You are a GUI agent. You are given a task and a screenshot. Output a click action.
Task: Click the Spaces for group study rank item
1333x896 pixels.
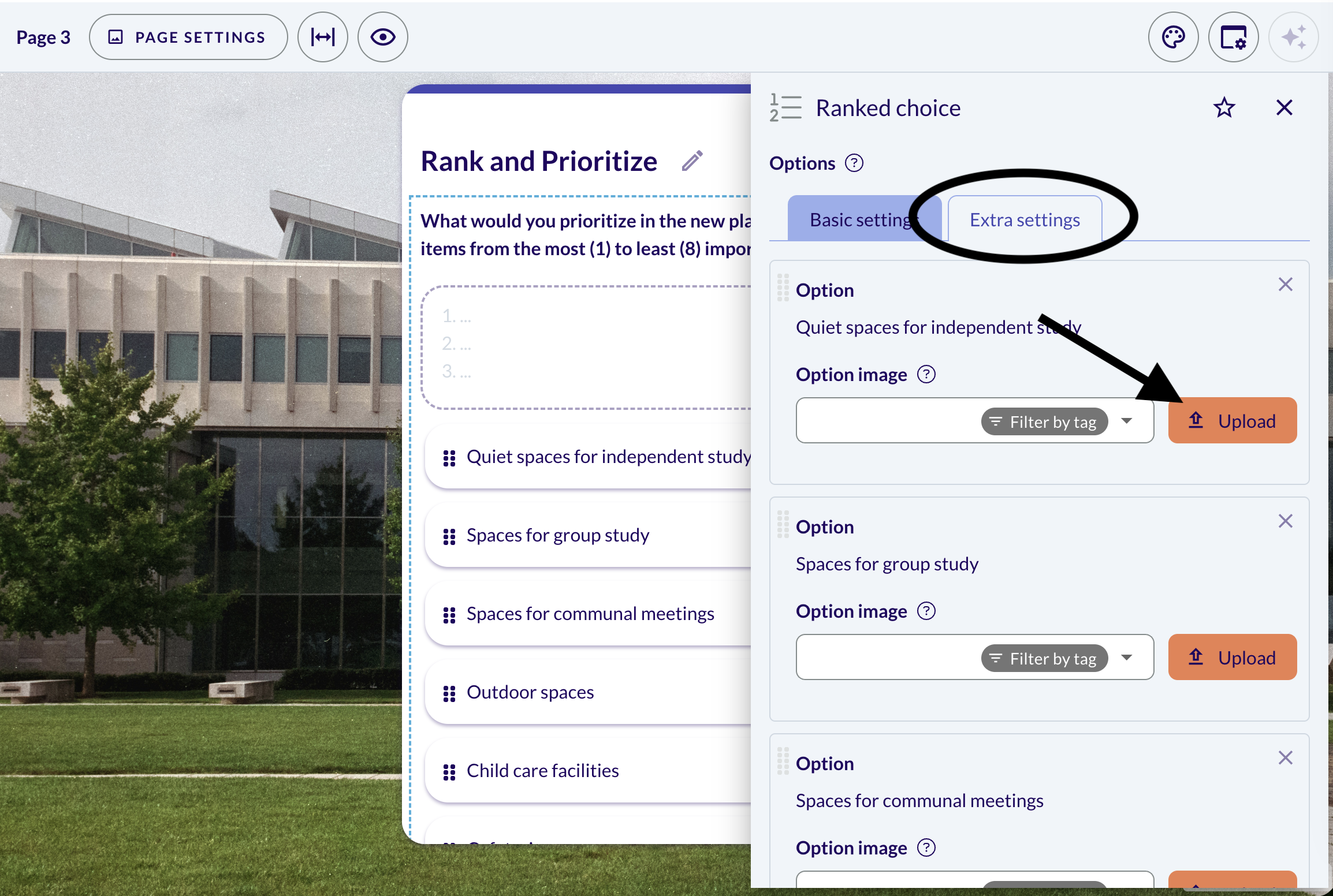[x=588, y=536]
